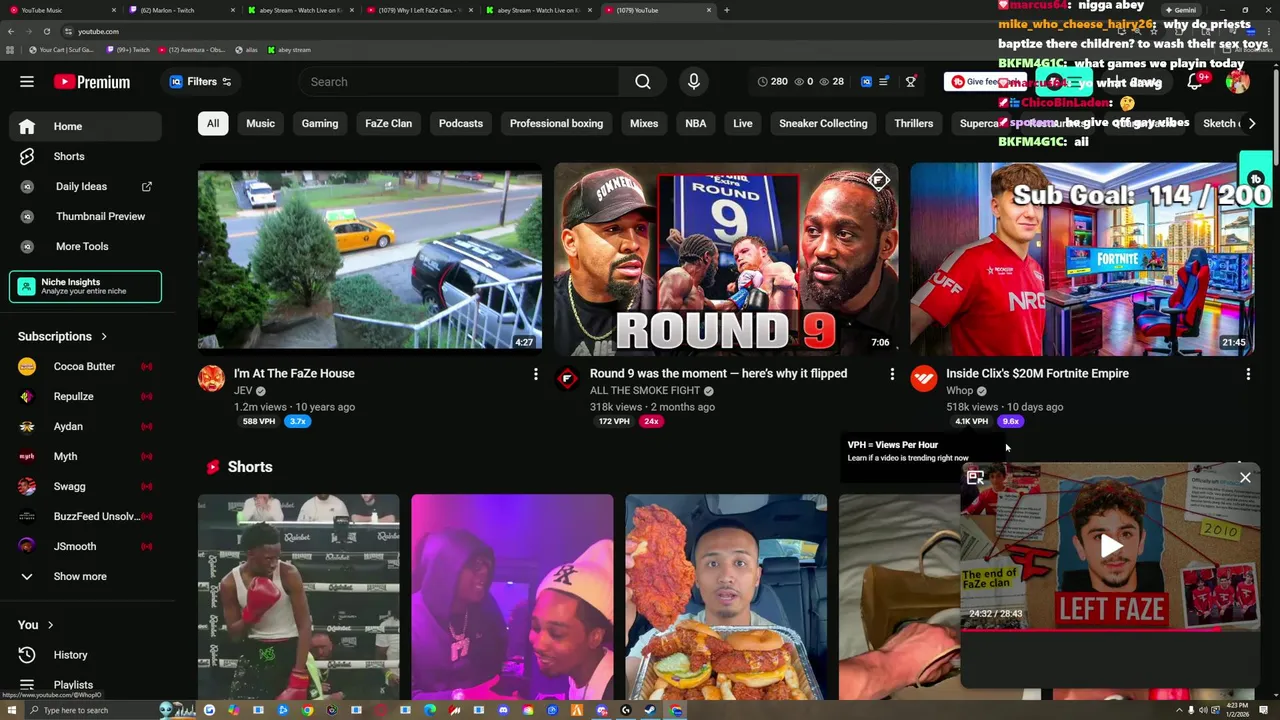Open options for I'm At The FaZe House
Viewport: 1280px width, 720px height.
click(535, 374)
